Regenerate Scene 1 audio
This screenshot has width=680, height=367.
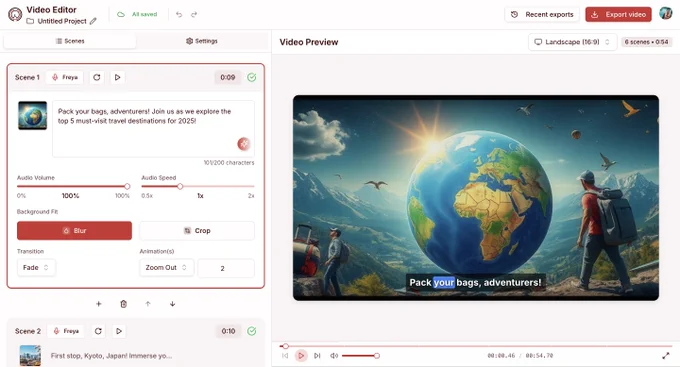97,77
